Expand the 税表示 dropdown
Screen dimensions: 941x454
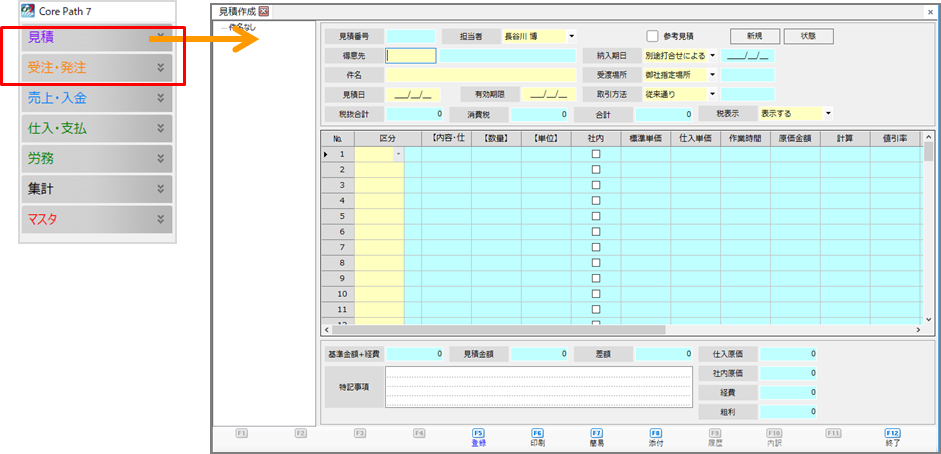[828, 113]
